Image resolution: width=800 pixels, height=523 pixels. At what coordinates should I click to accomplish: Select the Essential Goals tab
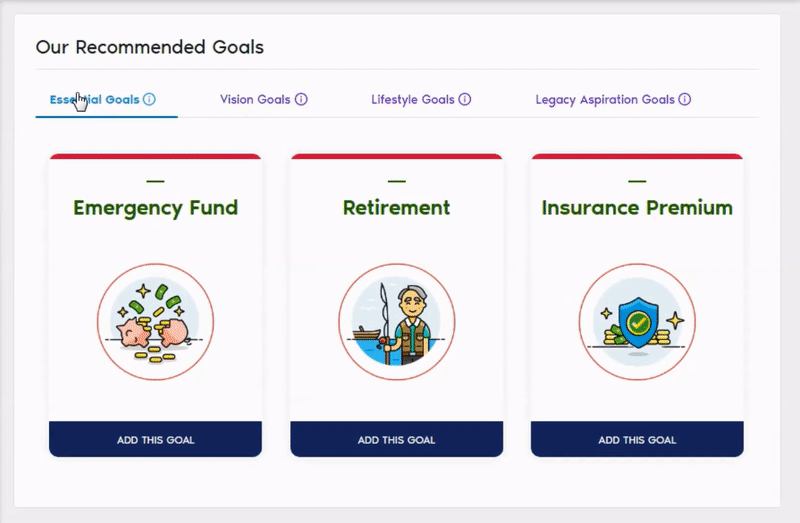(x=95, y=100)
